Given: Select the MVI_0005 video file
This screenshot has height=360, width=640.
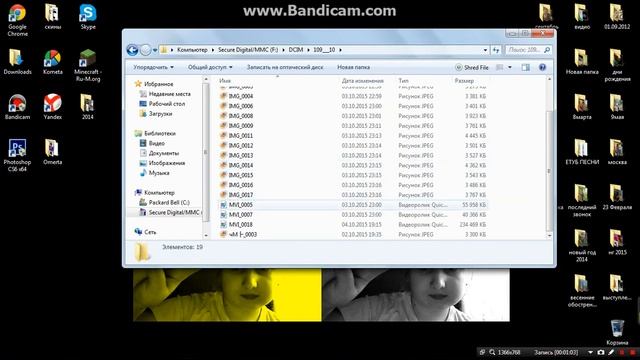Looking at the screenshot, I should pyautogui.click(x=353, y=205).
